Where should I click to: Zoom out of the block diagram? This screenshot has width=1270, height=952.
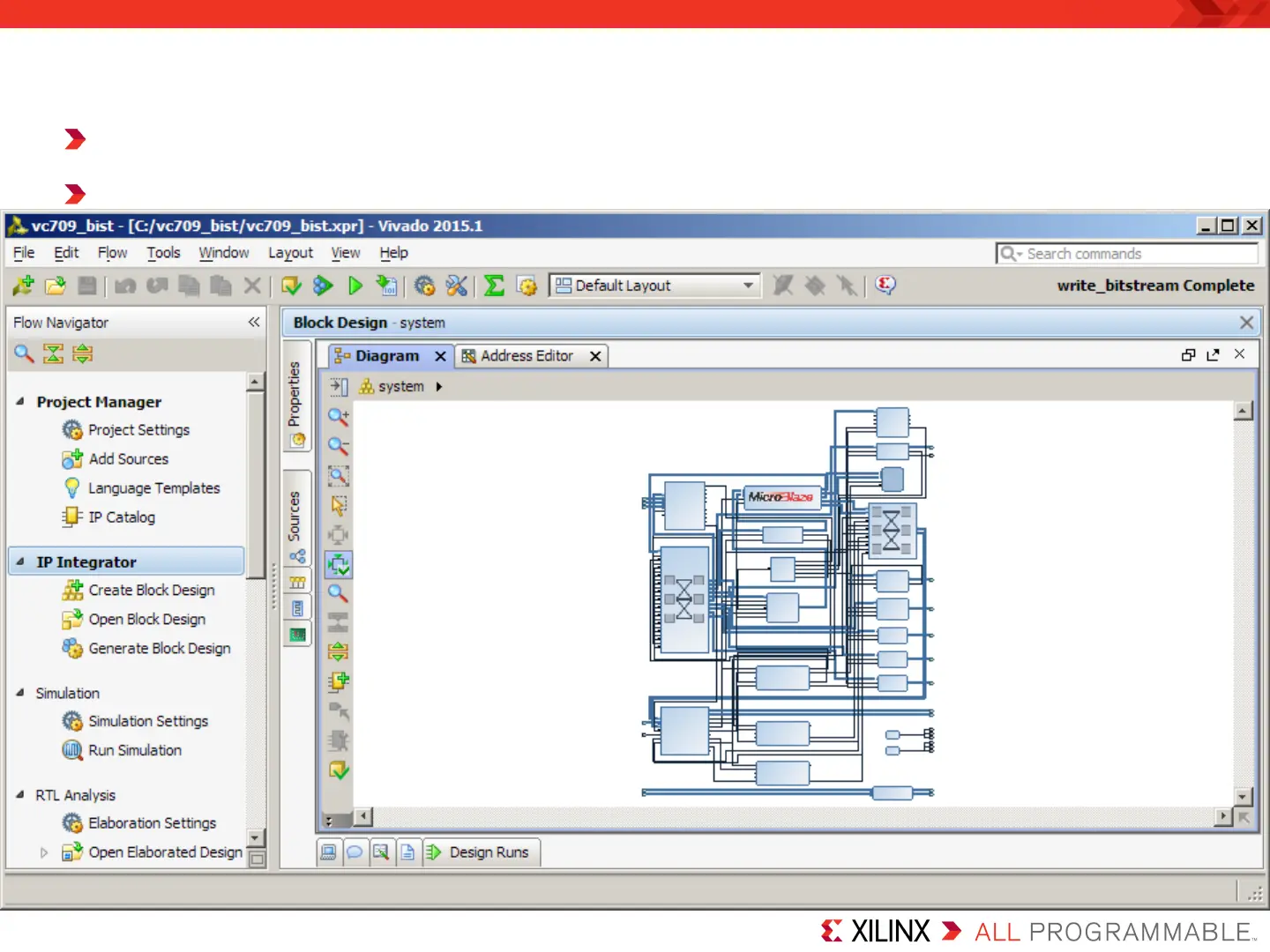click(339, 446)
